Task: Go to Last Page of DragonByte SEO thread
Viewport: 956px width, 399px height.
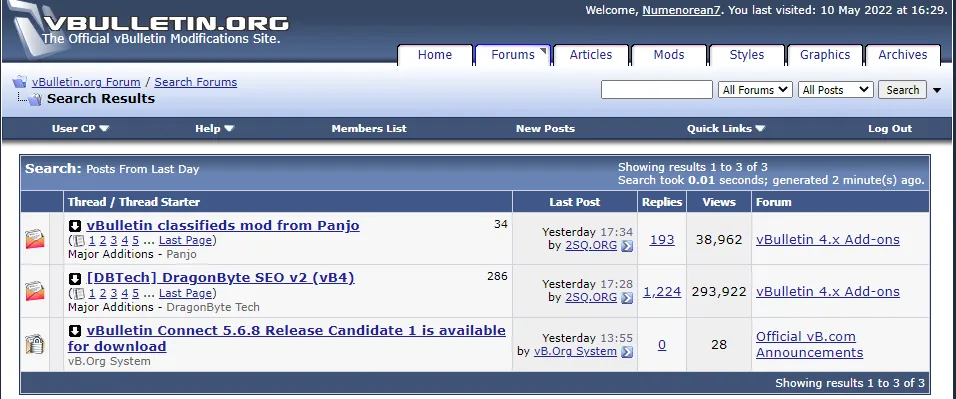Action: pos(185,293)
